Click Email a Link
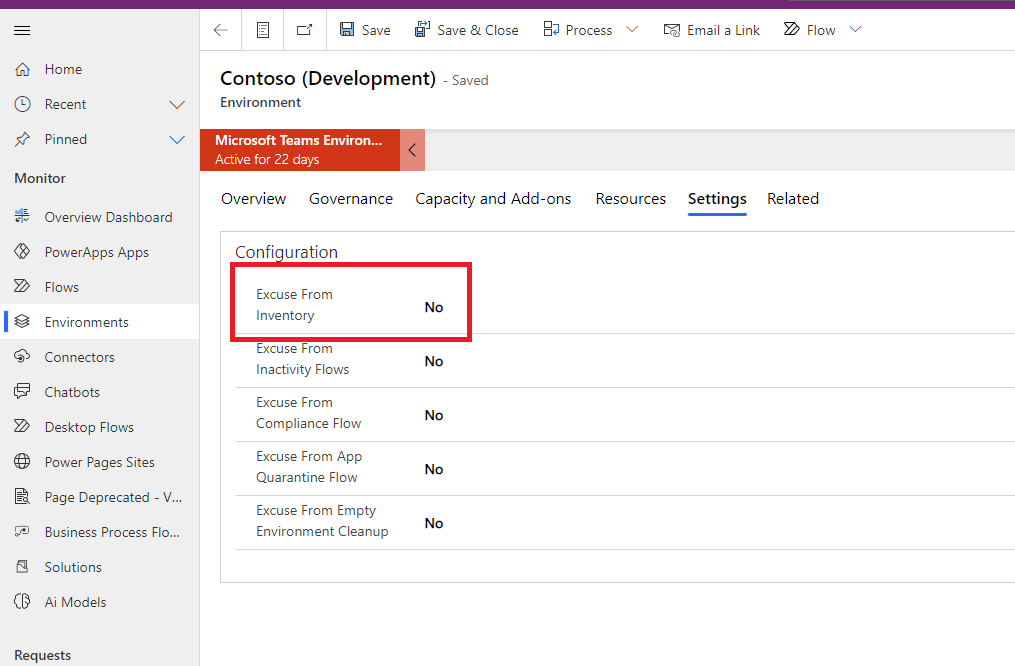Image resolution: width=1015 pixels, height=666 pixels. click(x=711, y=30)
